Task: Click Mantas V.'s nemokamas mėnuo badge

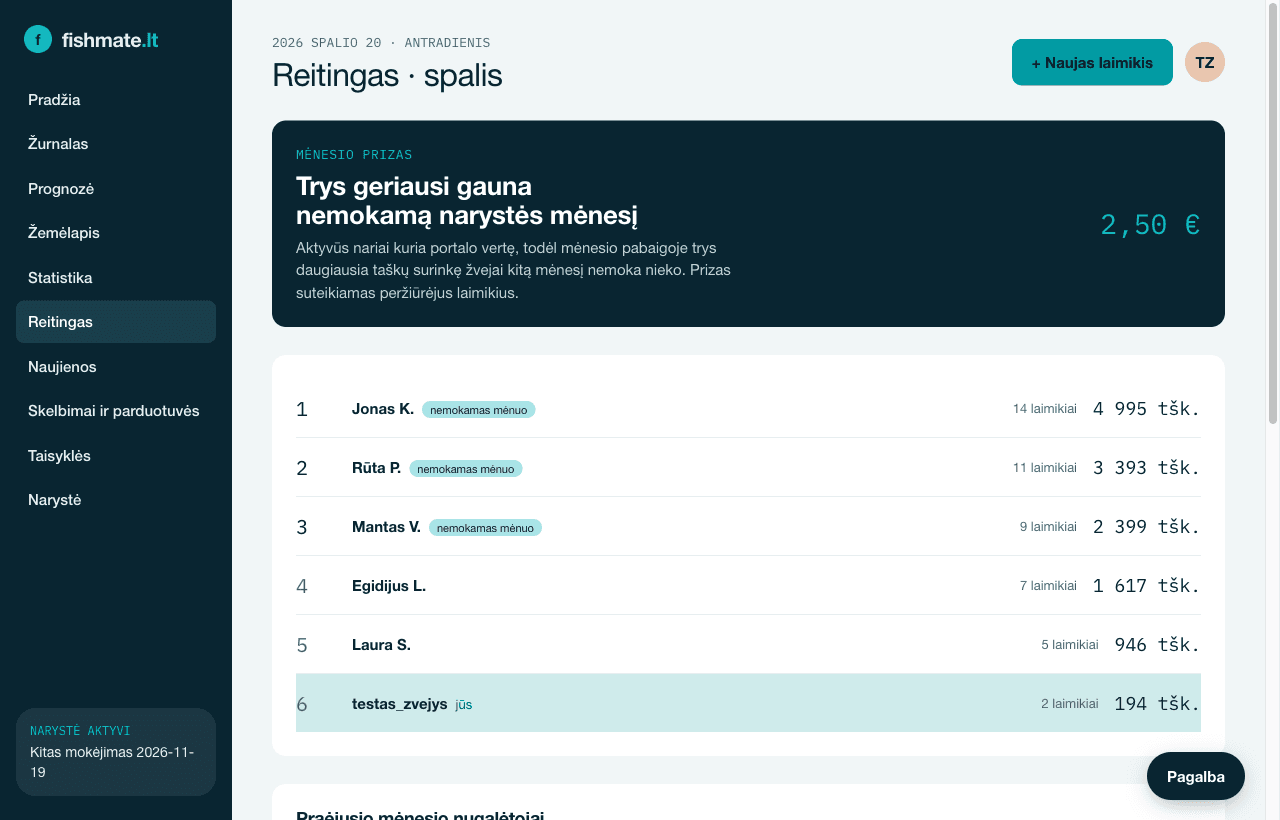Action: 485,528
